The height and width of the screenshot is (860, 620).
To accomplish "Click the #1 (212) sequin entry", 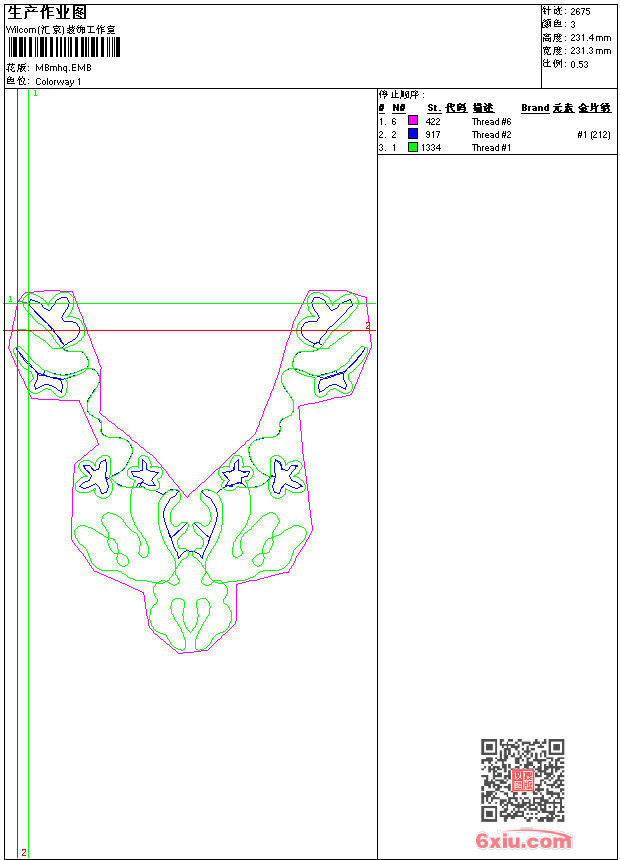I will pos(593,134).
